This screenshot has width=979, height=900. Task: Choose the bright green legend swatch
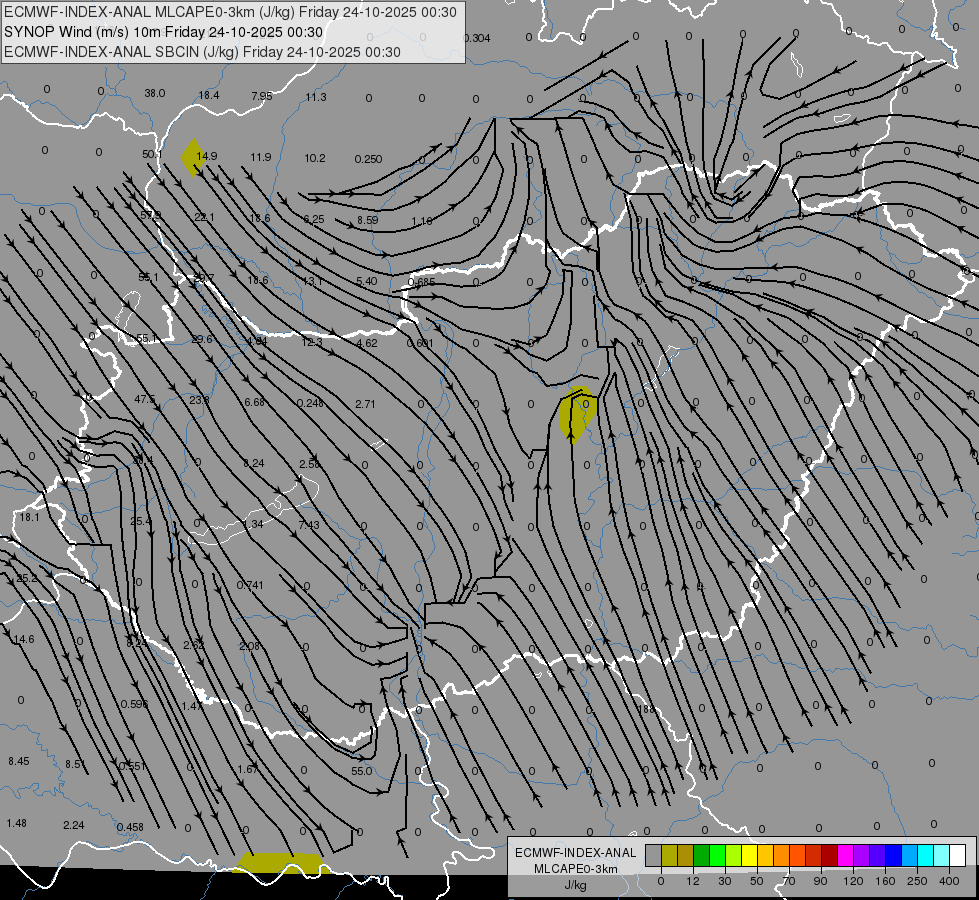click(717, 856)
